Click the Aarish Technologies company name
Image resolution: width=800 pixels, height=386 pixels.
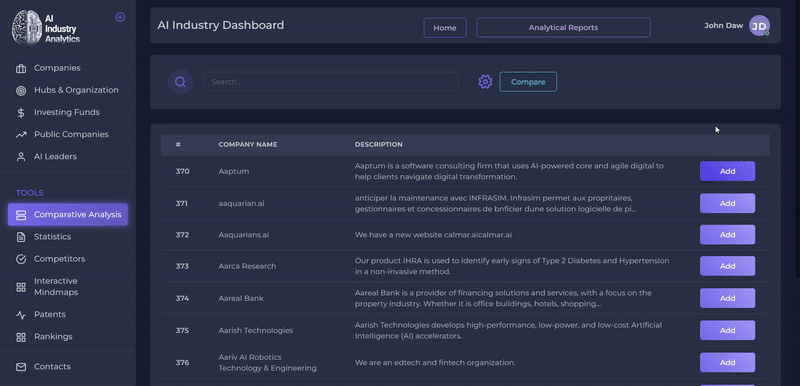point(256,330)
